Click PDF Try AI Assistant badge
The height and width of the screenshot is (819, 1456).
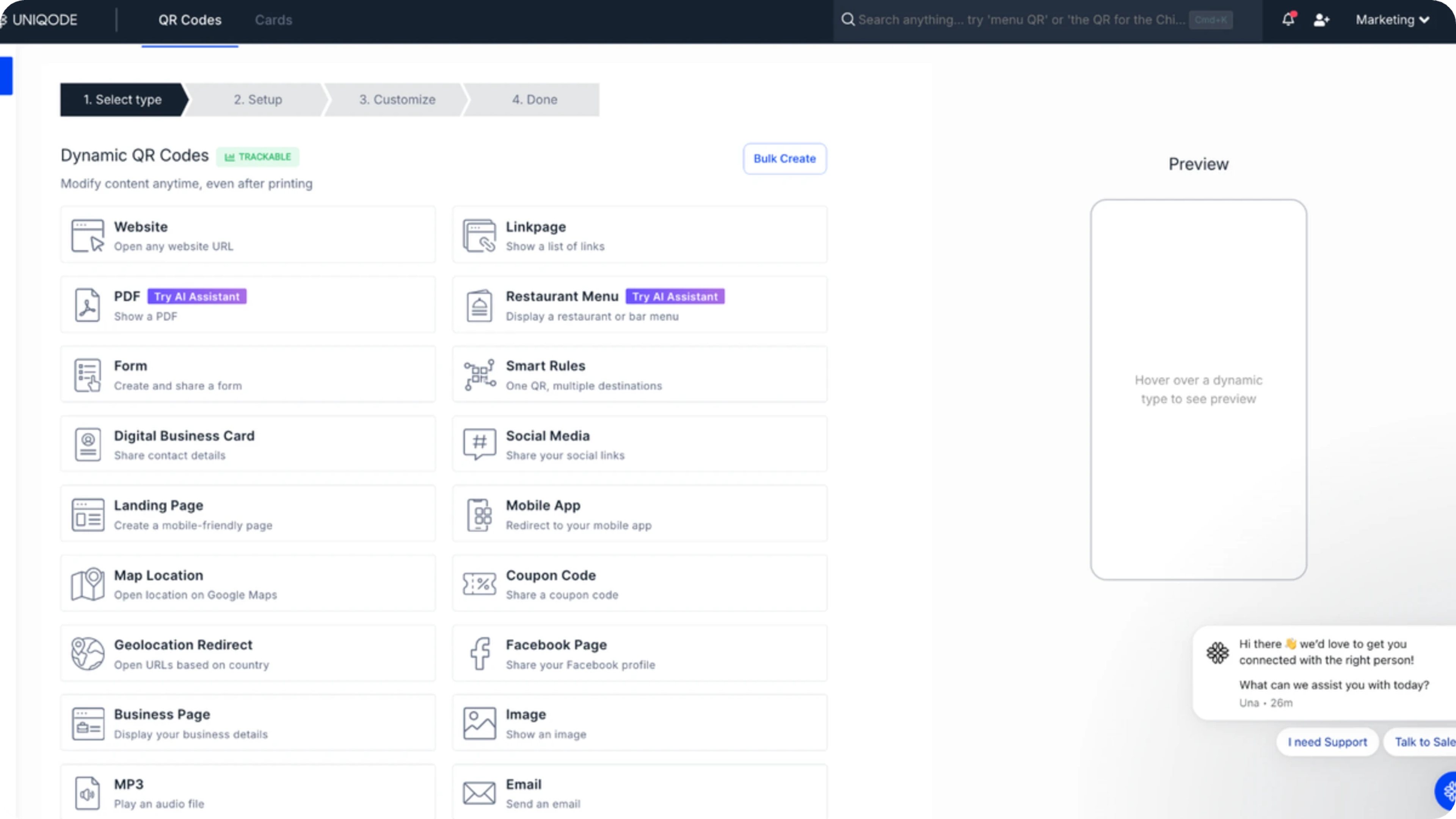coord(197,297)
